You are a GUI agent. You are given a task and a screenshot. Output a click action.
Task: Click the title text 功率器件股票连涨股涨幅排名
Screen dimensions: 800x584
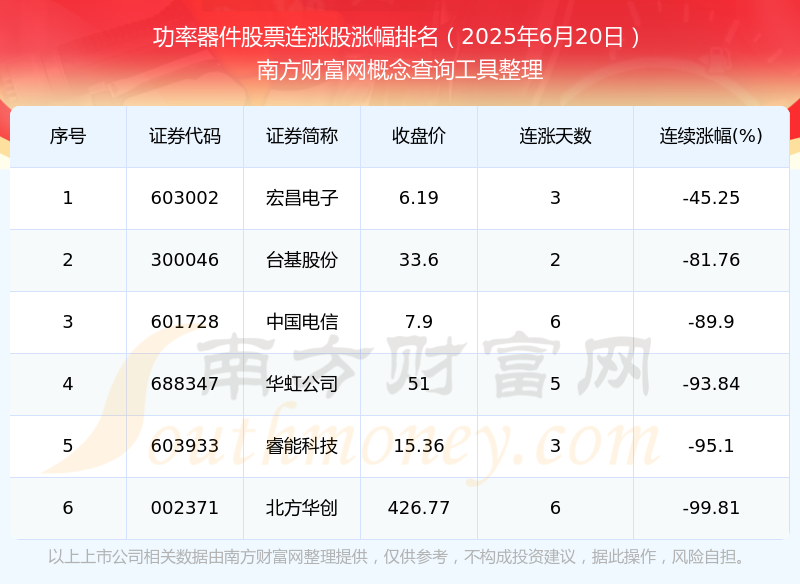pyautogui.click(x=296, y=37)
